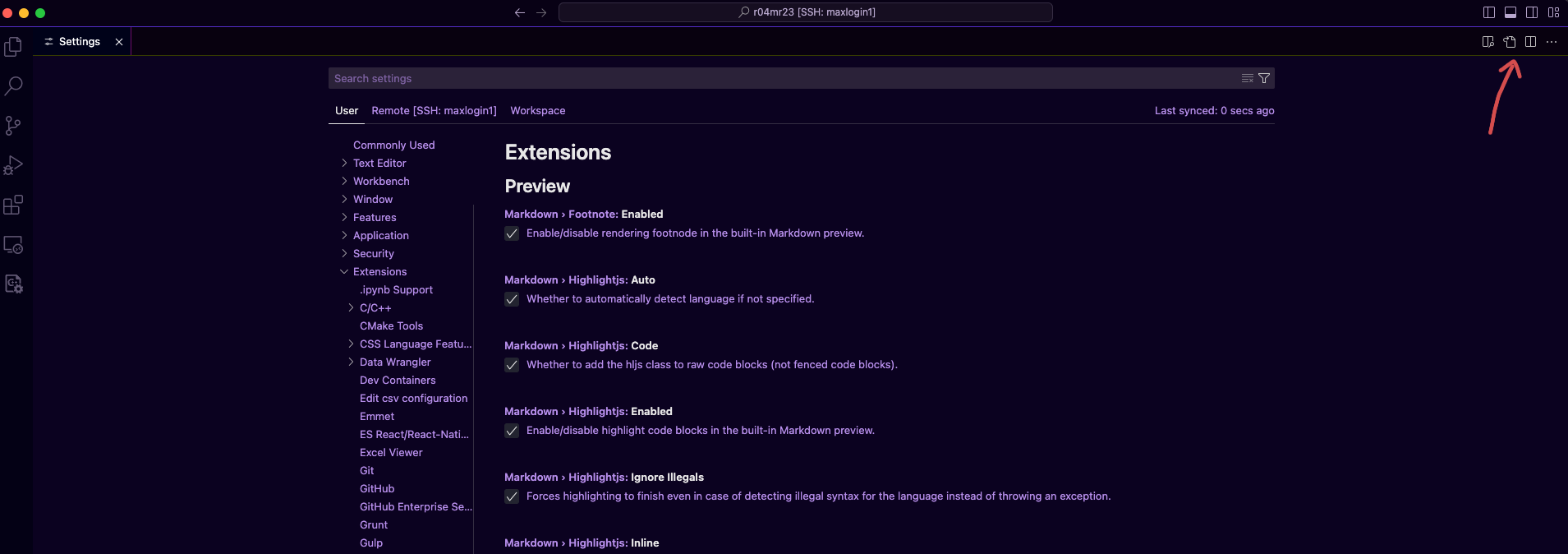1568x554 pixels.
Task: Select Edit csv configuration entry
Action: 413,398
